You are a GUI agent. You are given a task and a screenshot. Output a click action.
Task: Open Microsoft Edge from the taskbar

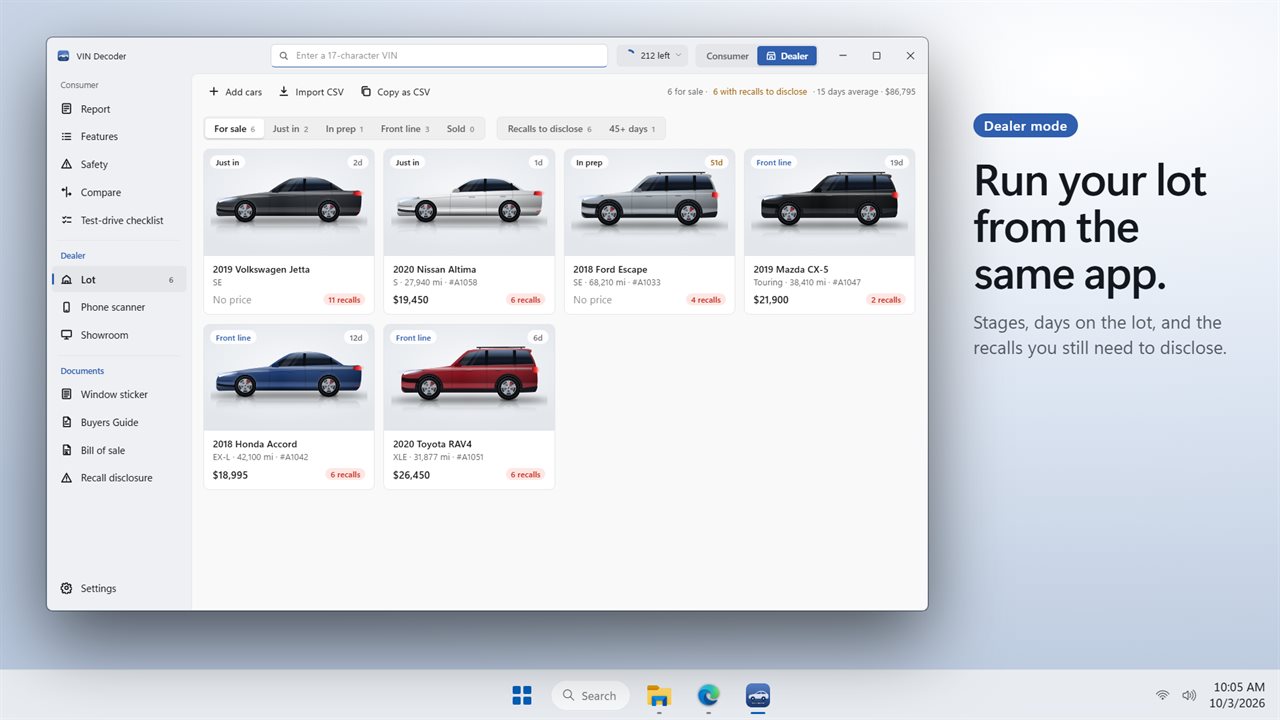[x=708, y=695]
